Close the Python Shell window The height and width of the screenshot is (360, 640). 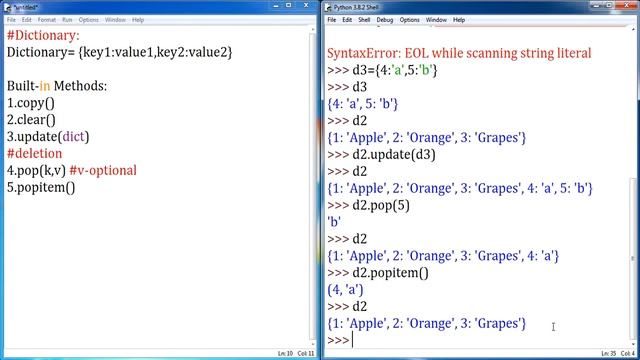click(627, 5)
